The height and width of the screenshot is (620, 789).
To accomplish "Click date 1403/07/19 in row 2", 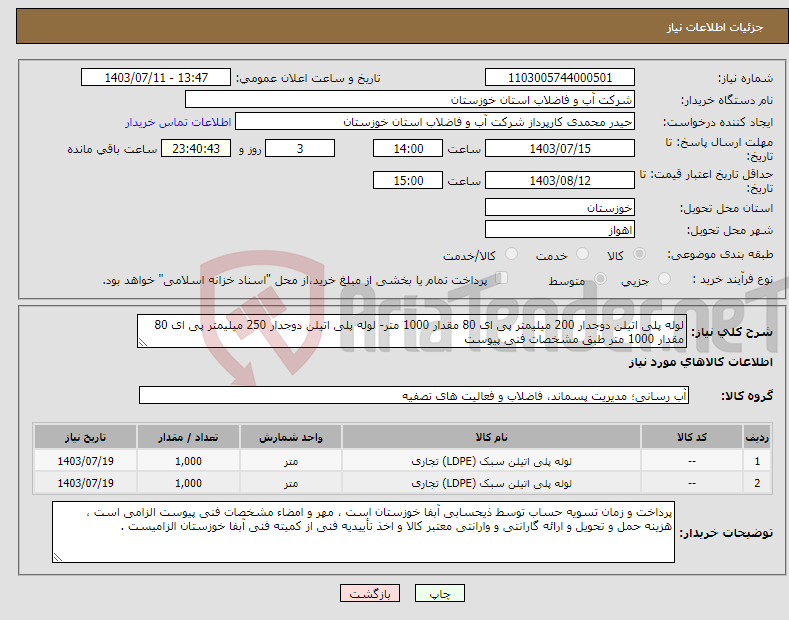I will (x=86, y=483).
